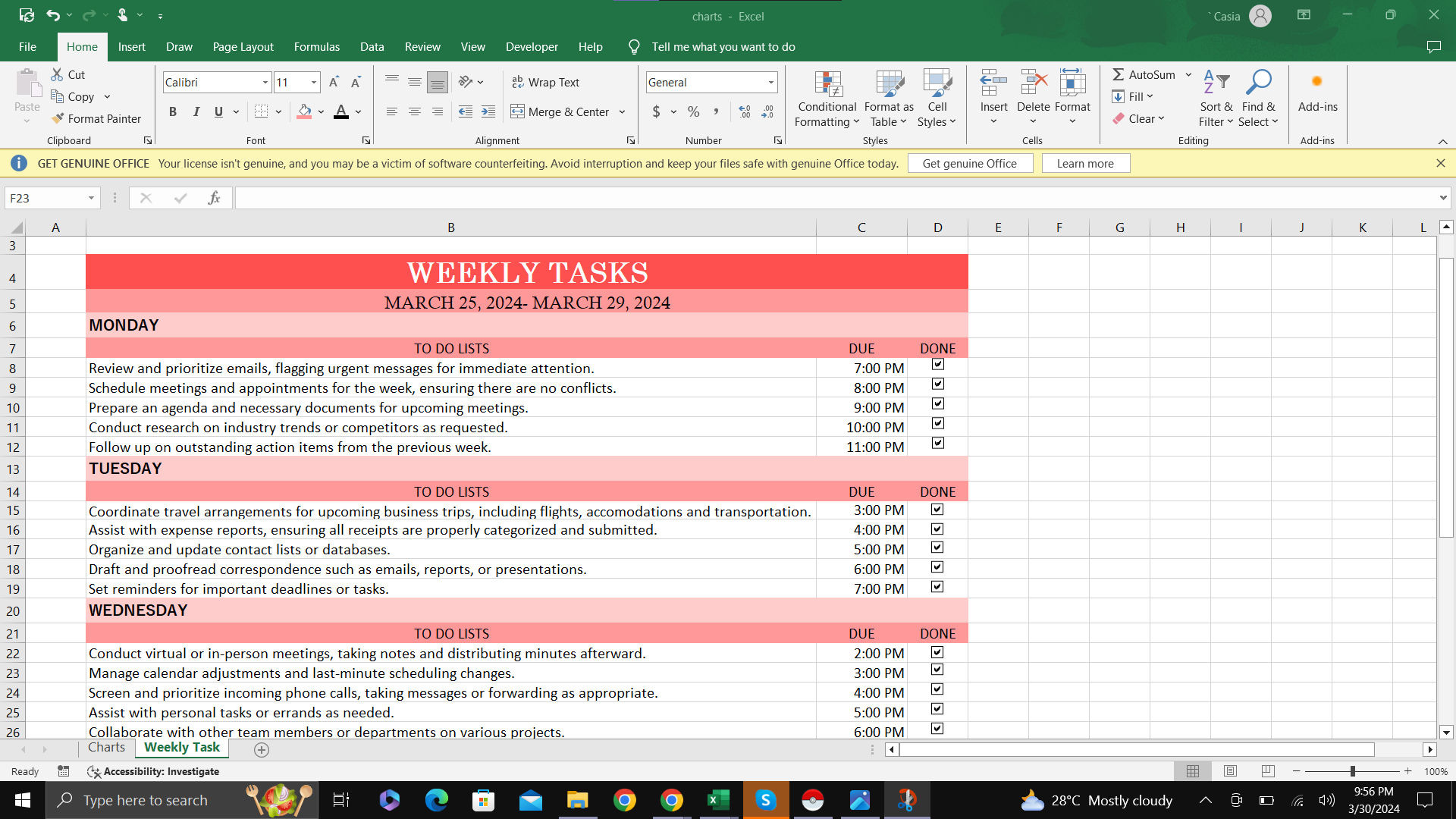
Task: Switch to the Charts sheet tab
Action: coord(106,748)
